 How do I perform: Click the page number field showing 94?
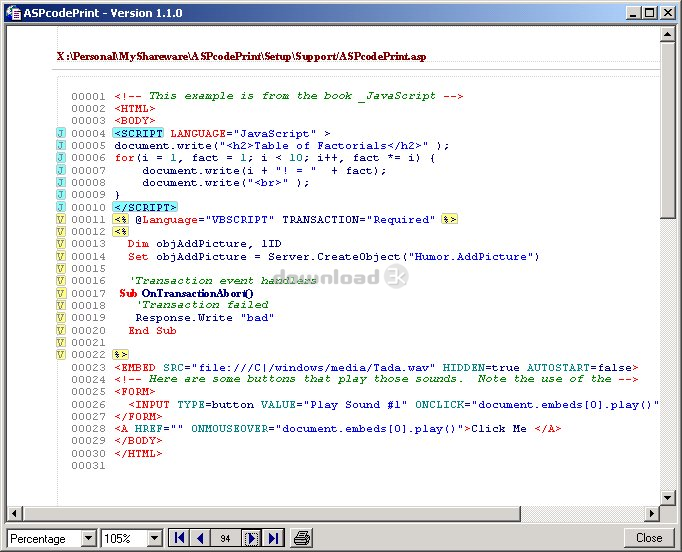click(x=226, y=538)
